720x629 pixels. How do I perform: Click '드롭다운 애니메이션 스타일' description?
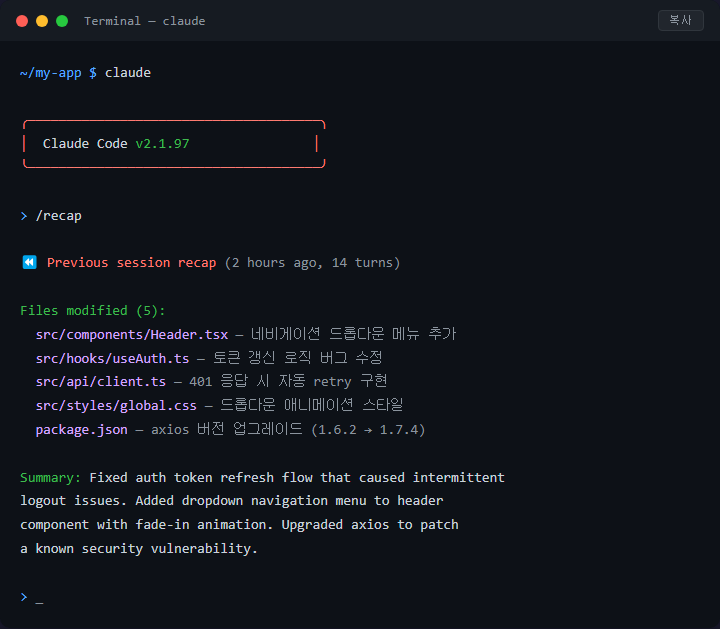tap(312, 405)
